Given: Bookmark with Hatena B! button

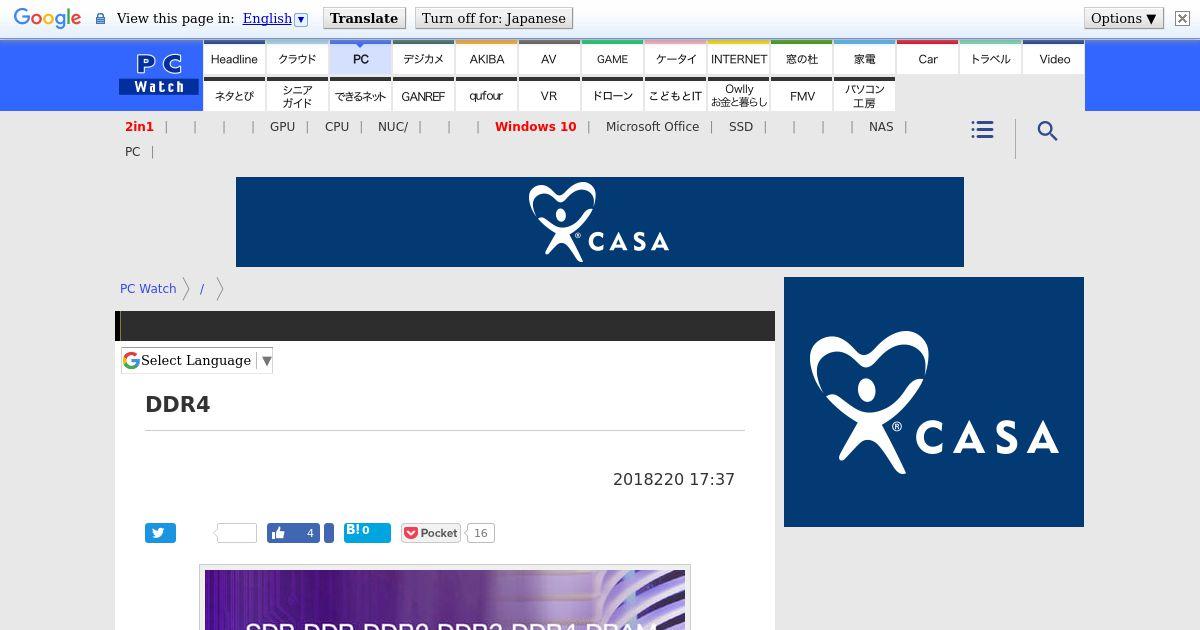Looking at the screenshot, I should point(367,532).
